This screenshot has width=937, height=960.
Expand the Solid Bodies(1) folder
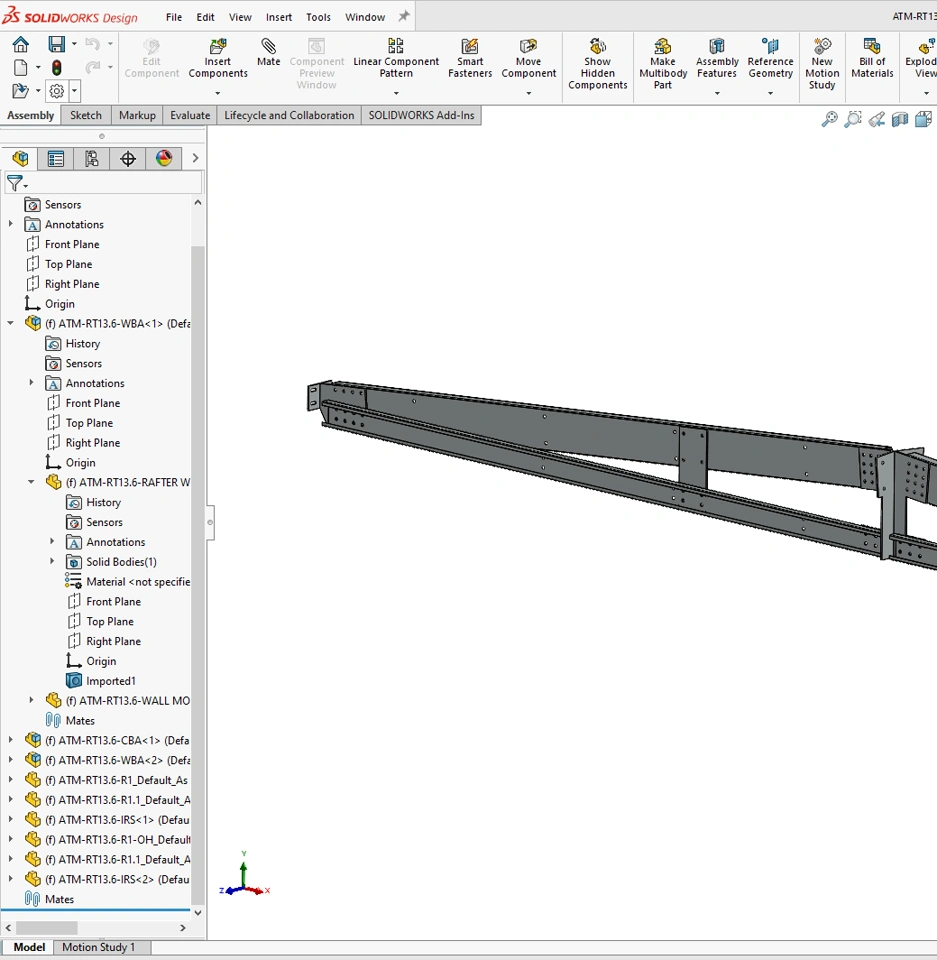[x=52, y=561]
